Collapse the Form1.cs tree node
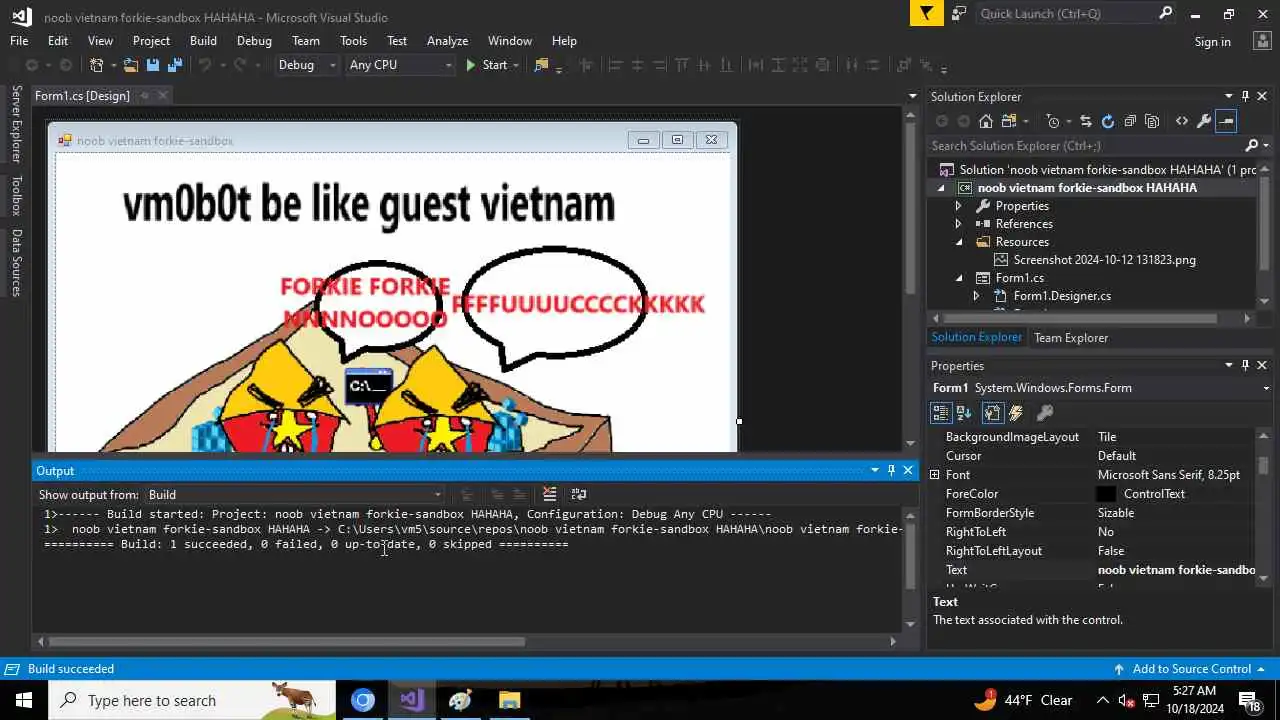This screenshot has width=1280, height=720. (958, 278)
